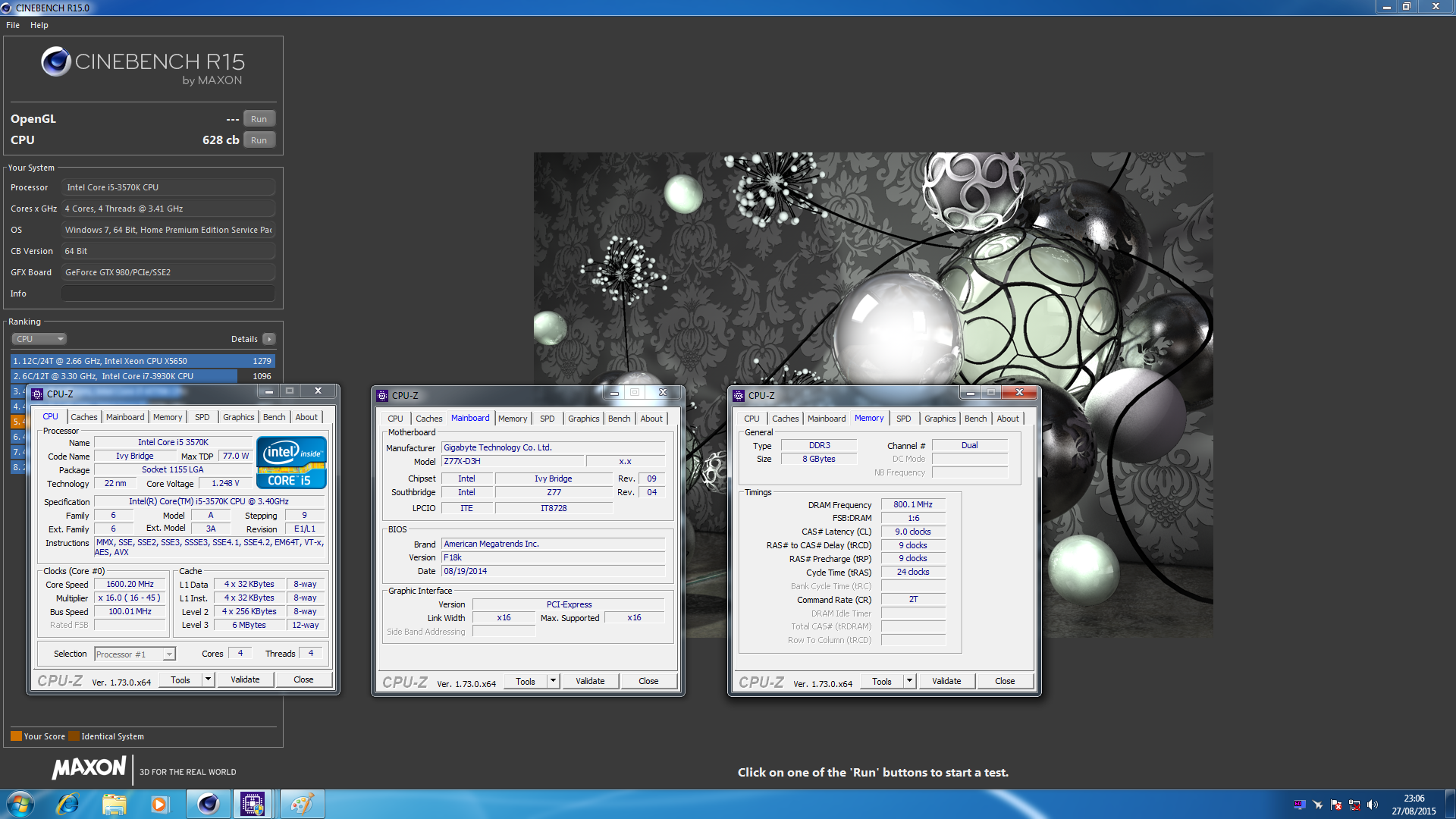Click network tray icon

pos(1354,805)
